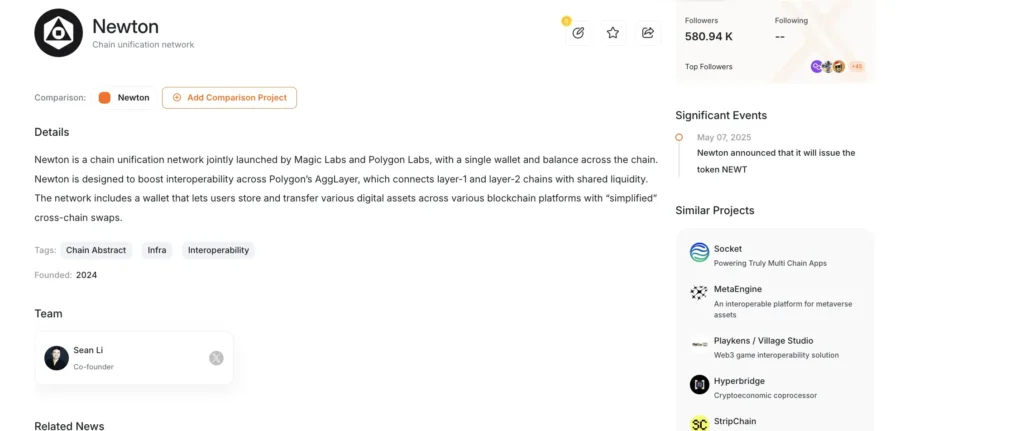Select the Infra tag
This screenshot has width=1024, height=431.
tap(157, 250)
